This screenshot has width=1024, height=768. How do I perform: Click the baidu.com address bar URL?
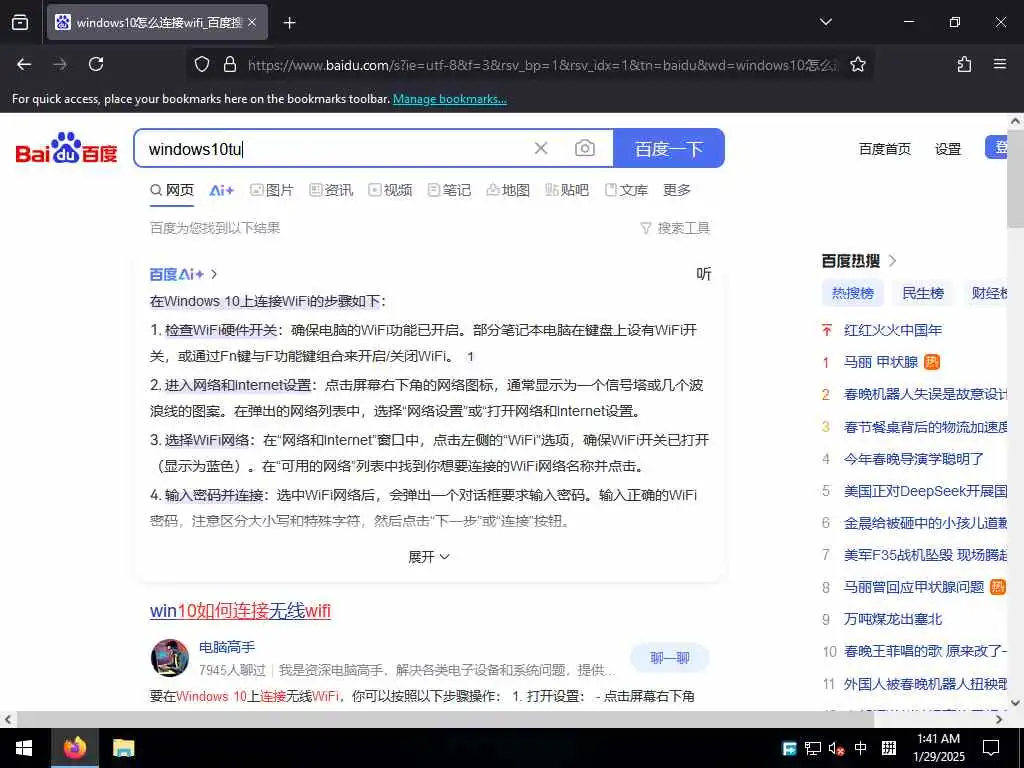[542, 65]
